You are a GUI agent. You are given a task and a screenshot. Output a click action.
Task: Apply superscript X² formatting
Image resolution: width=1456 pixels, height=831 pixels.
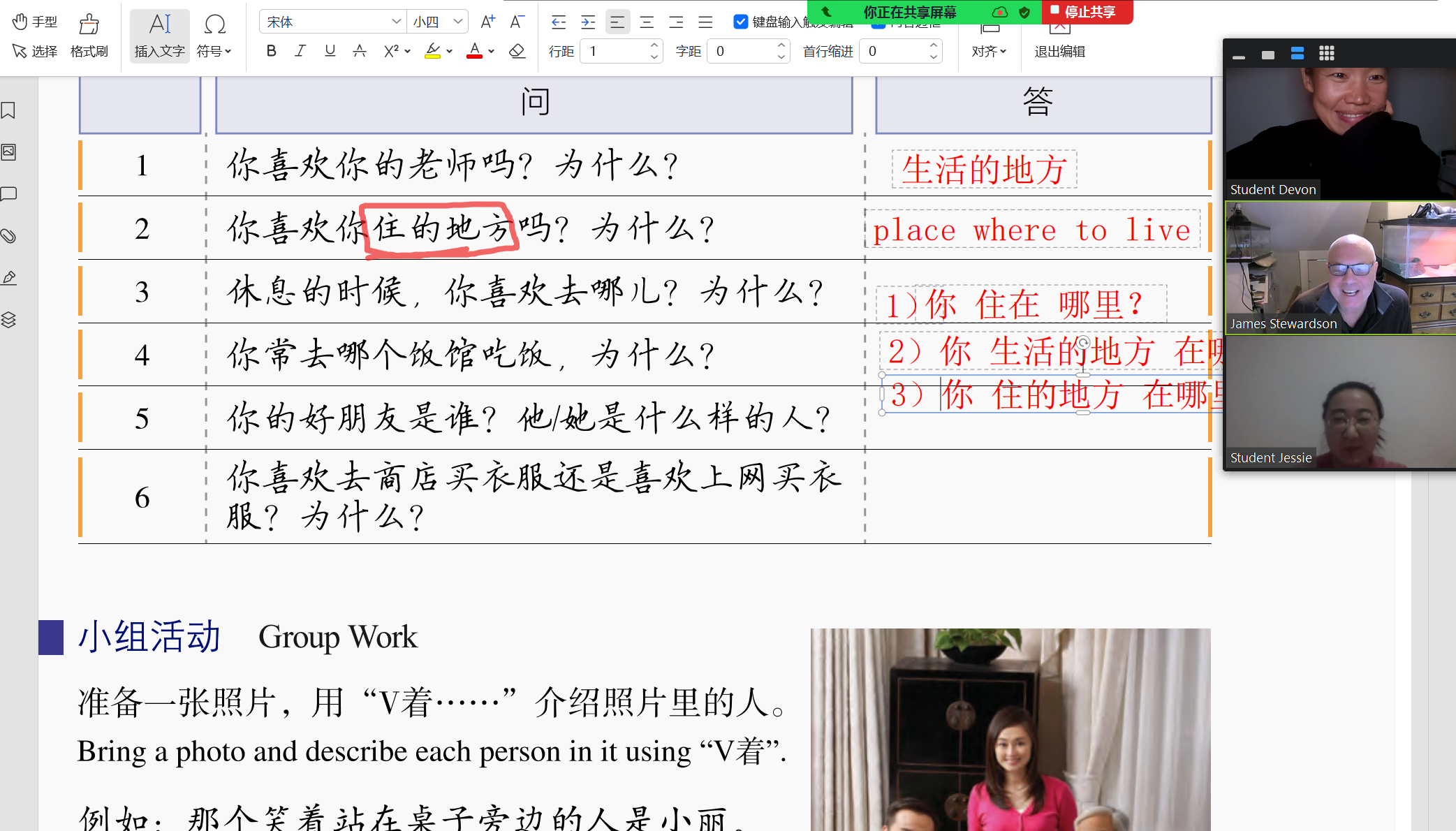[391, 51]
